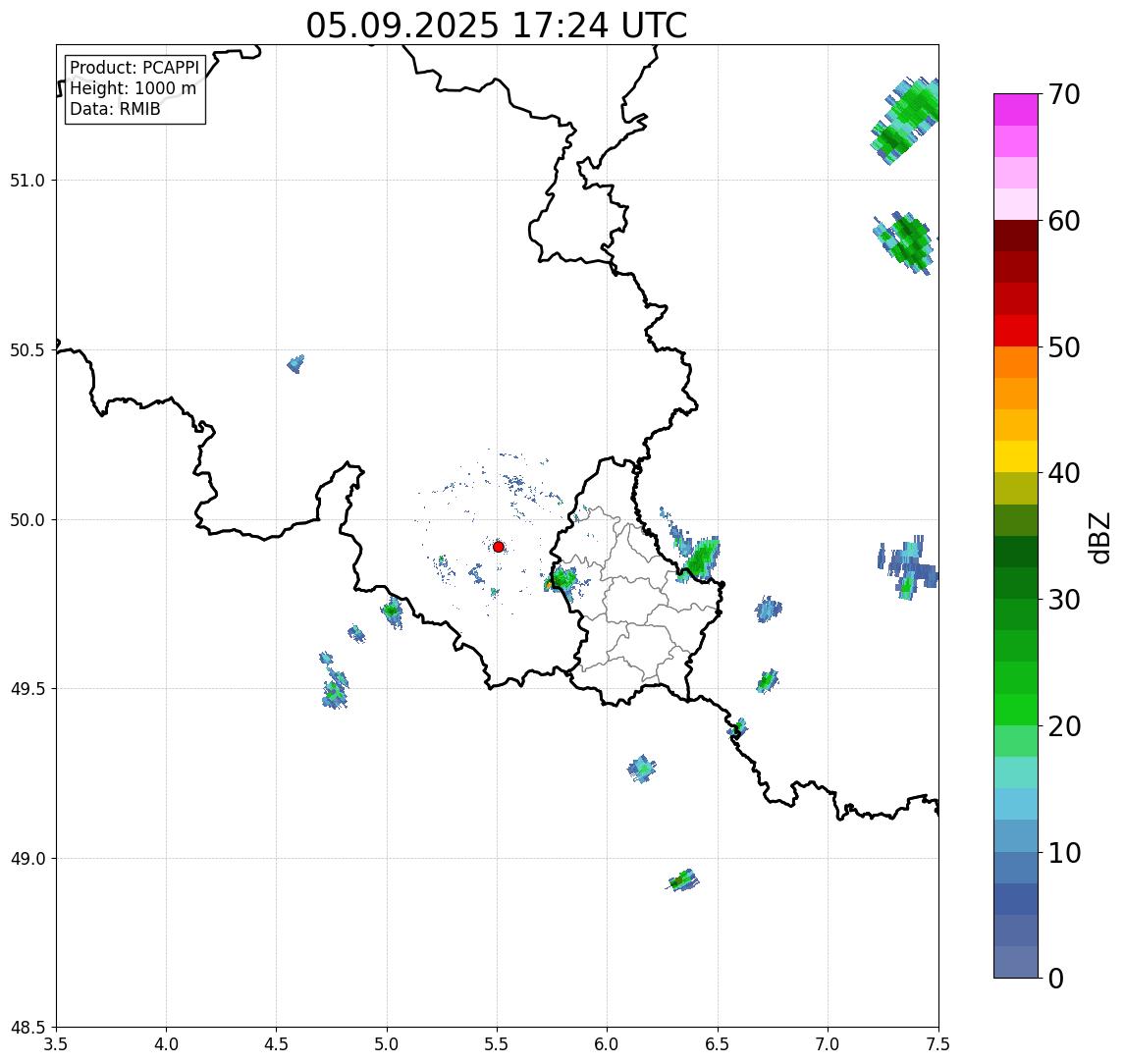Click the blue echo near 7.4°E 49.85°N
1124x1064 pixels.
click(908, 568)
